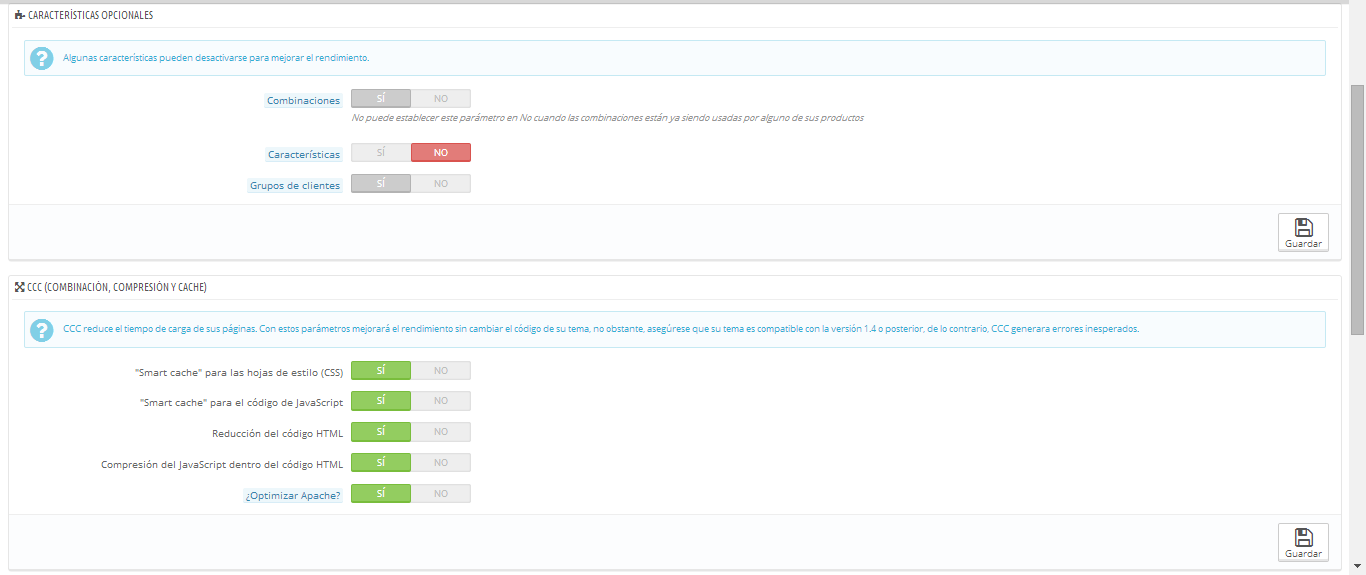Click the Smart cache JavaScript label
Screen dimensions: 1366x575
click(241, 402)
